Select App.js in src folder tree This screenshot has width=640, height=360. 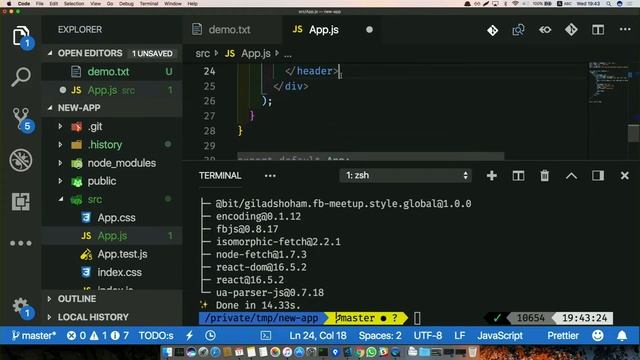pyautogui.click(x=112, y=236)
